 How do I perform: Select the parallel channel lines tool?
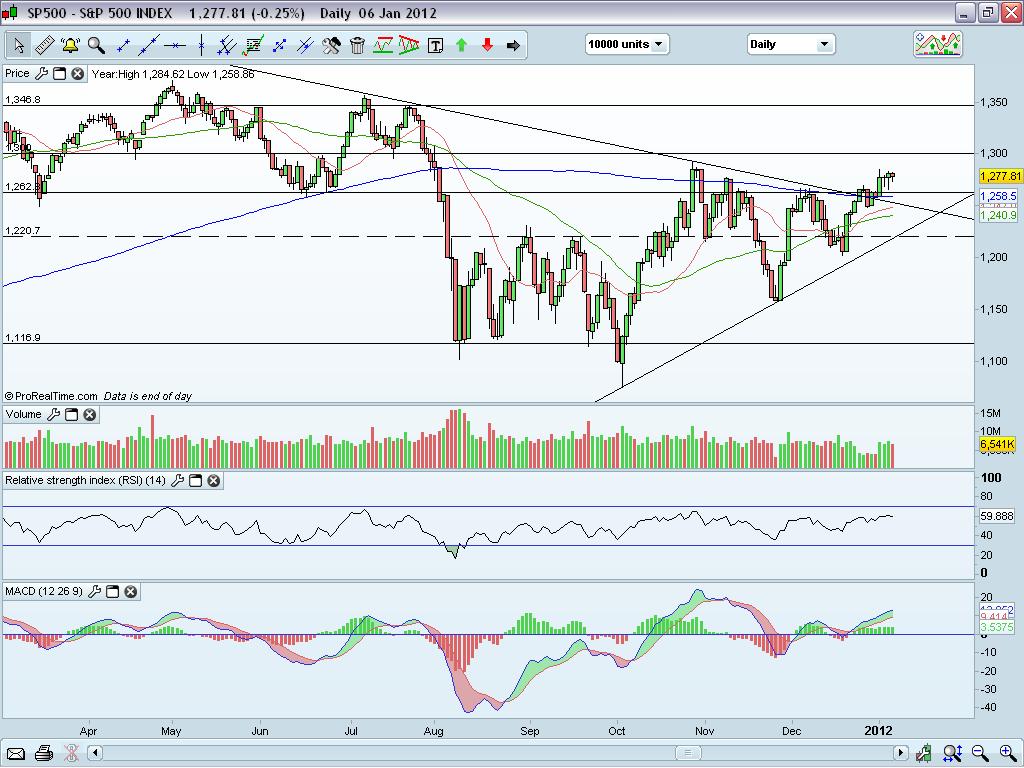[x=227, y=45]
